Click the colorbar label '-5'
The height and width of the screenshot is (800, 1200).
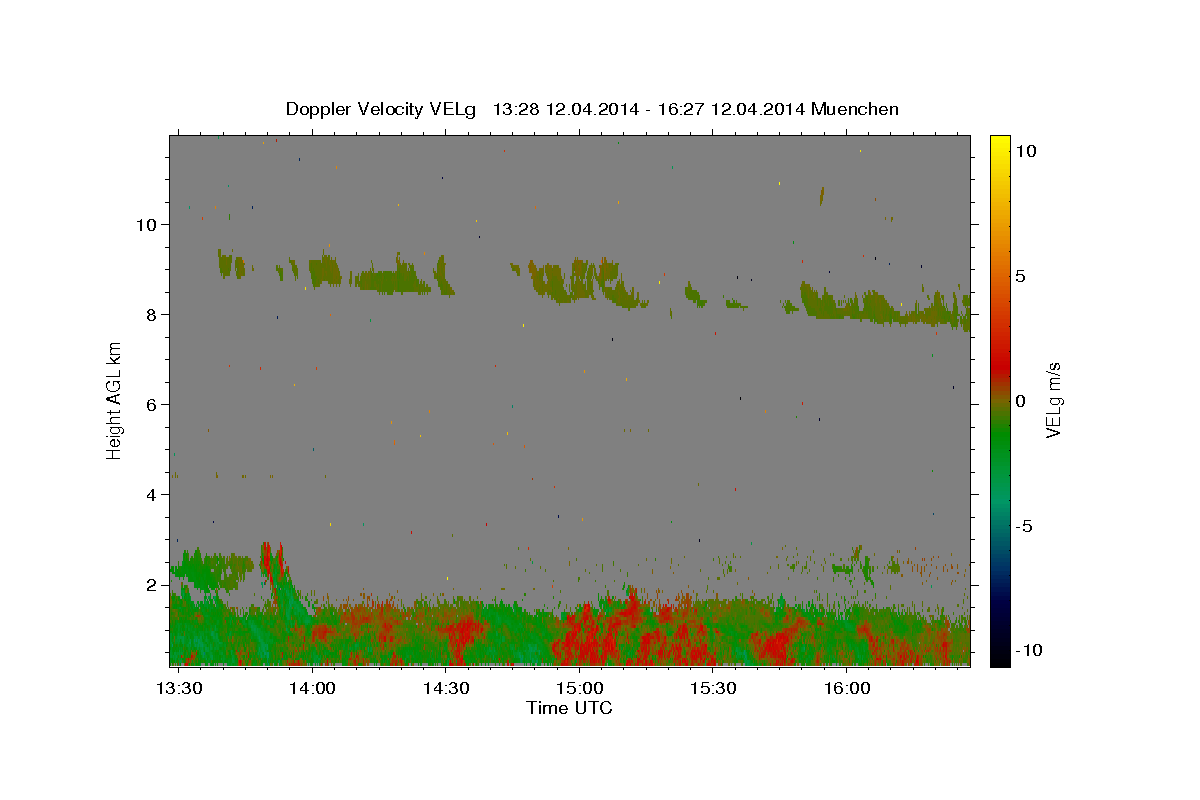coord(1024,526)
